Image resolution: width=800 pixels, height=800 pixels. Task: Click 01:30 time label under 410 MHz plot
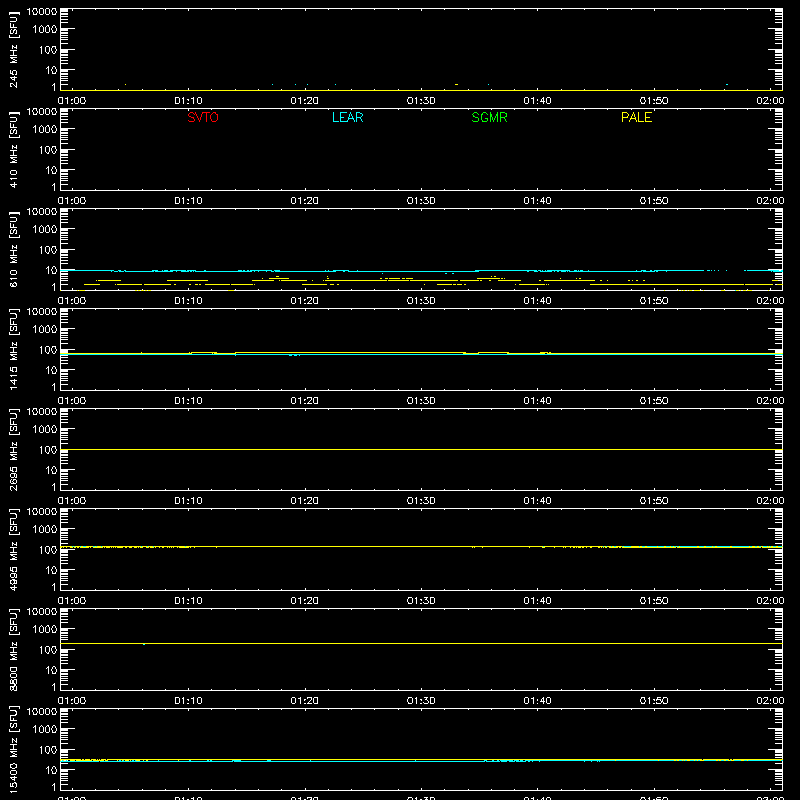tap(421, 201)
